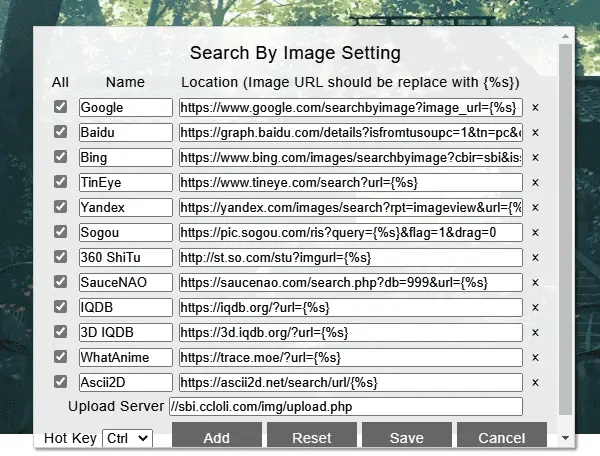Open the Hot Key Ctrl dropdown
Screen dimensions: 600x456
point(127,438)
